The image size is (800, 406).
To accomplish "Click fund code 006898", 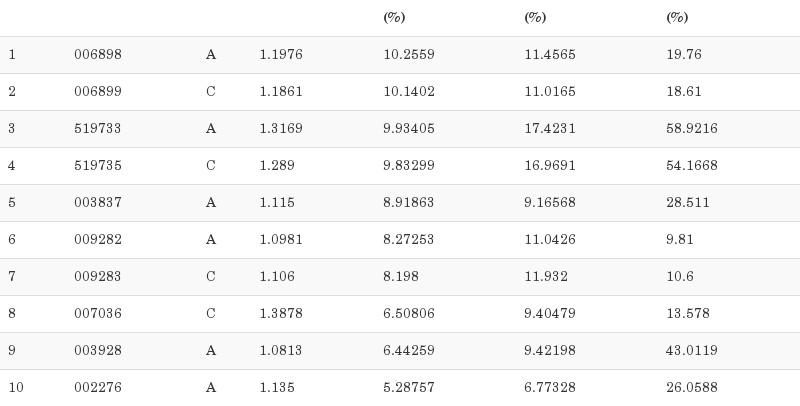I will [98, 55].
